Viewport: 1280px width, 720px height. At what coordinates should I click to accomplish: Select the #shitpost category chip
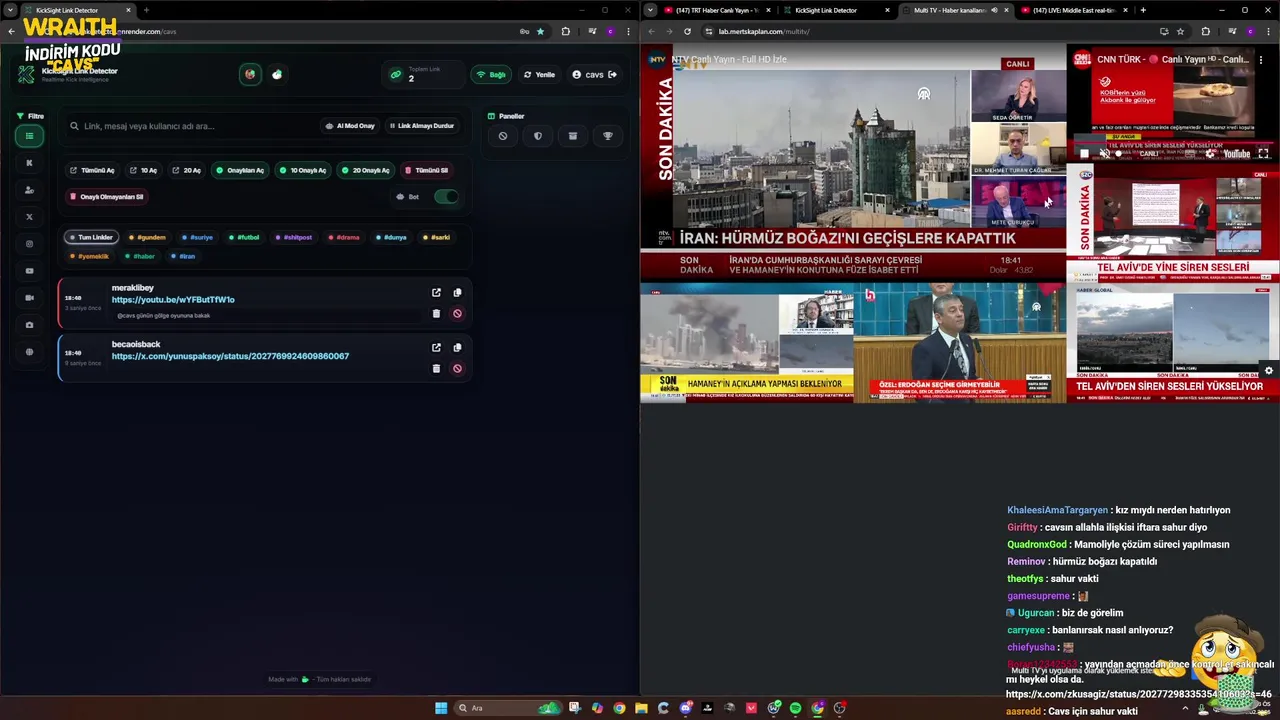pyautogui.click(x=294, y=237)
